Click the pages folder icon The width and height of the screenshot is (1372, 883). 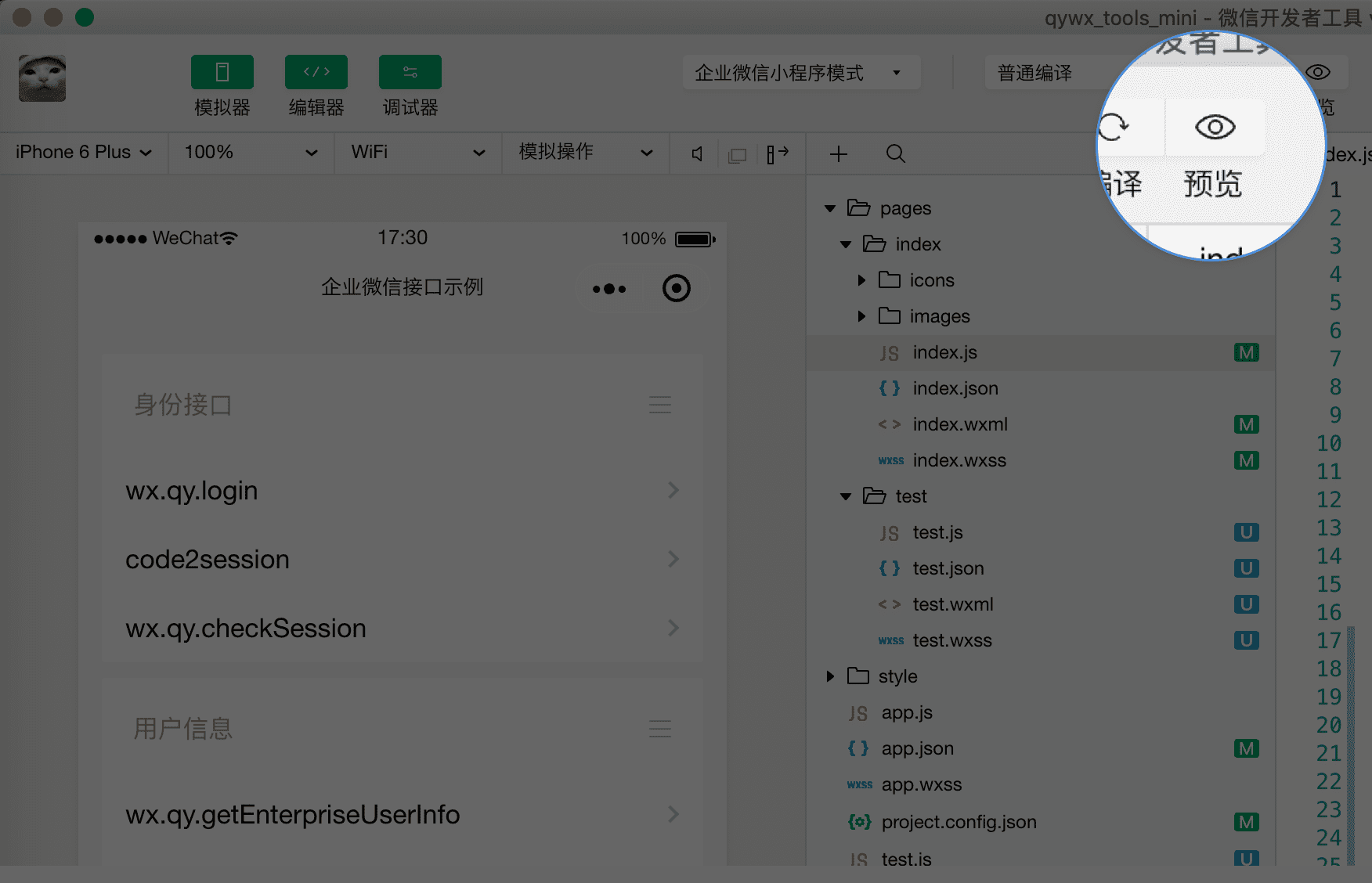pos(859,207)
